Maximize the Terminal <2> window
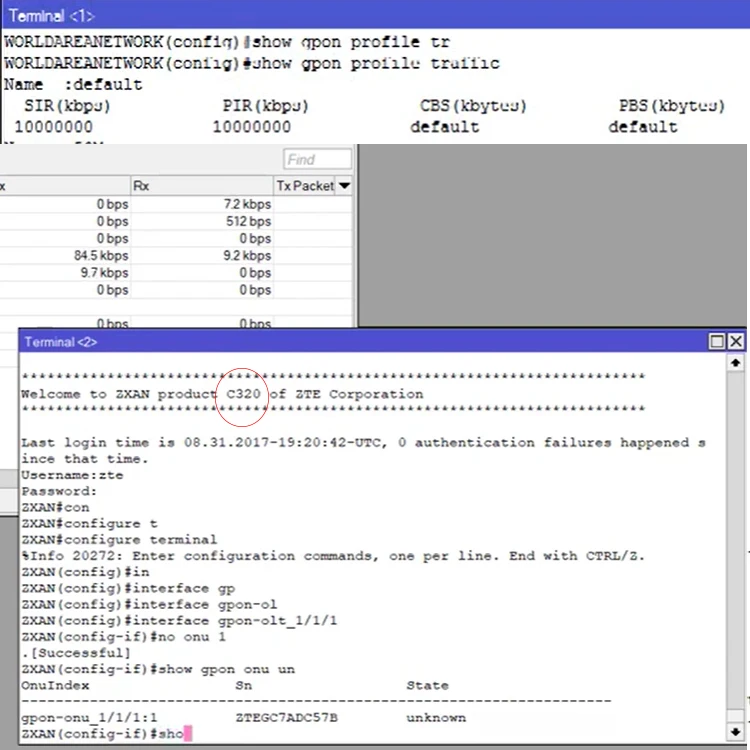The image size is (750, 750). click(x=716, y=342)
